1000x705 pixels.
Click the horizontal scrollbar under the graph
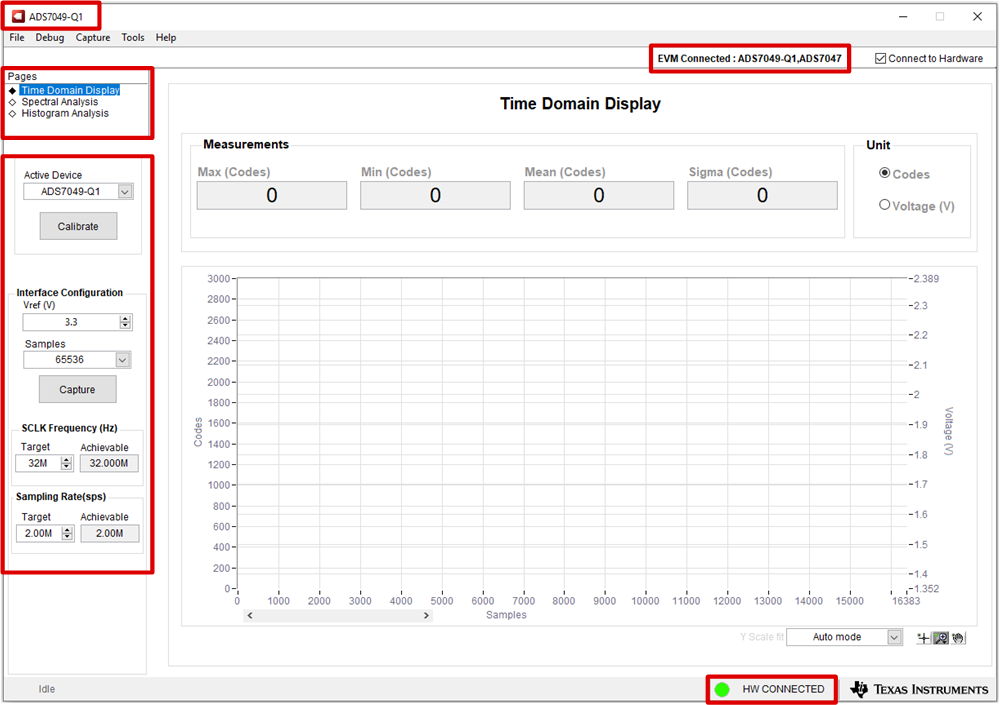pyautogui.click(x=338, y=616)
